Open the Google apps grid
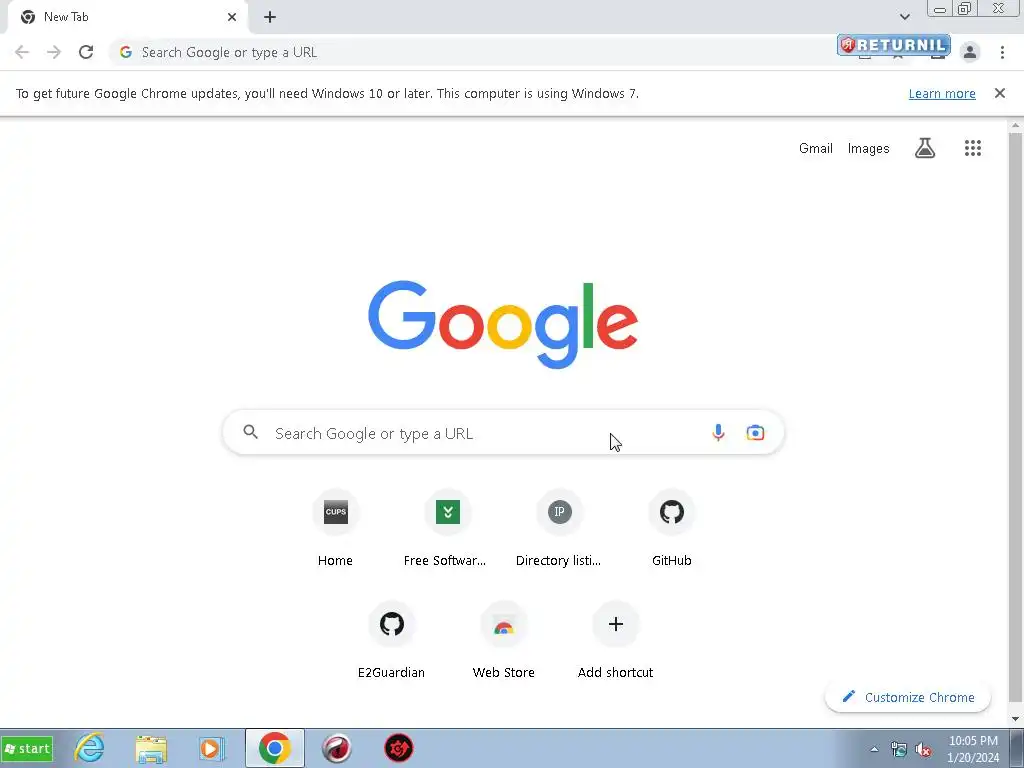 [x=972, y=148]
